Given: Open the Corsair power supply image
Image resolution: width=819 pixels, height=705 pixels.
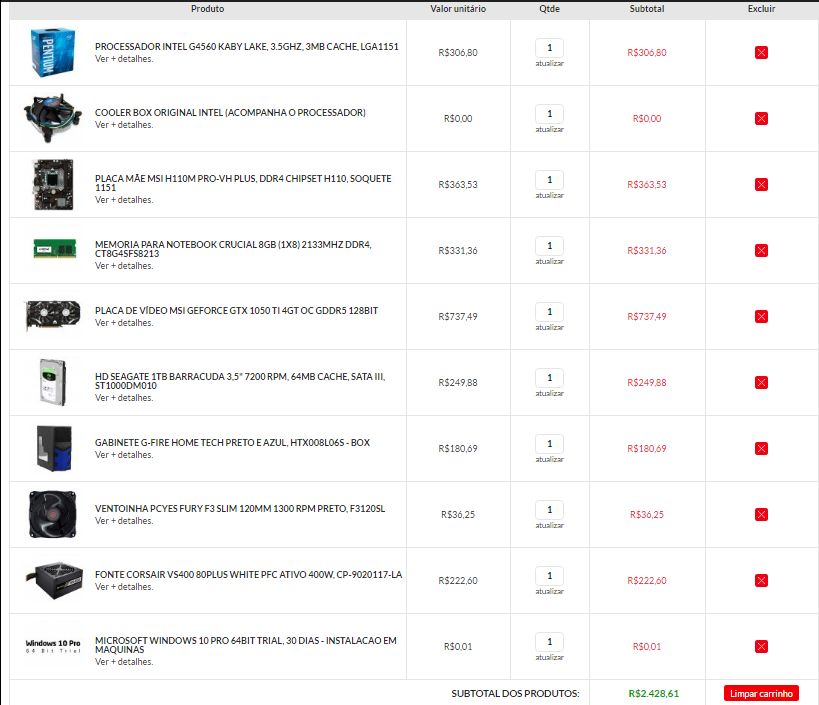Looking at the screenshot, I should (54, 581).
